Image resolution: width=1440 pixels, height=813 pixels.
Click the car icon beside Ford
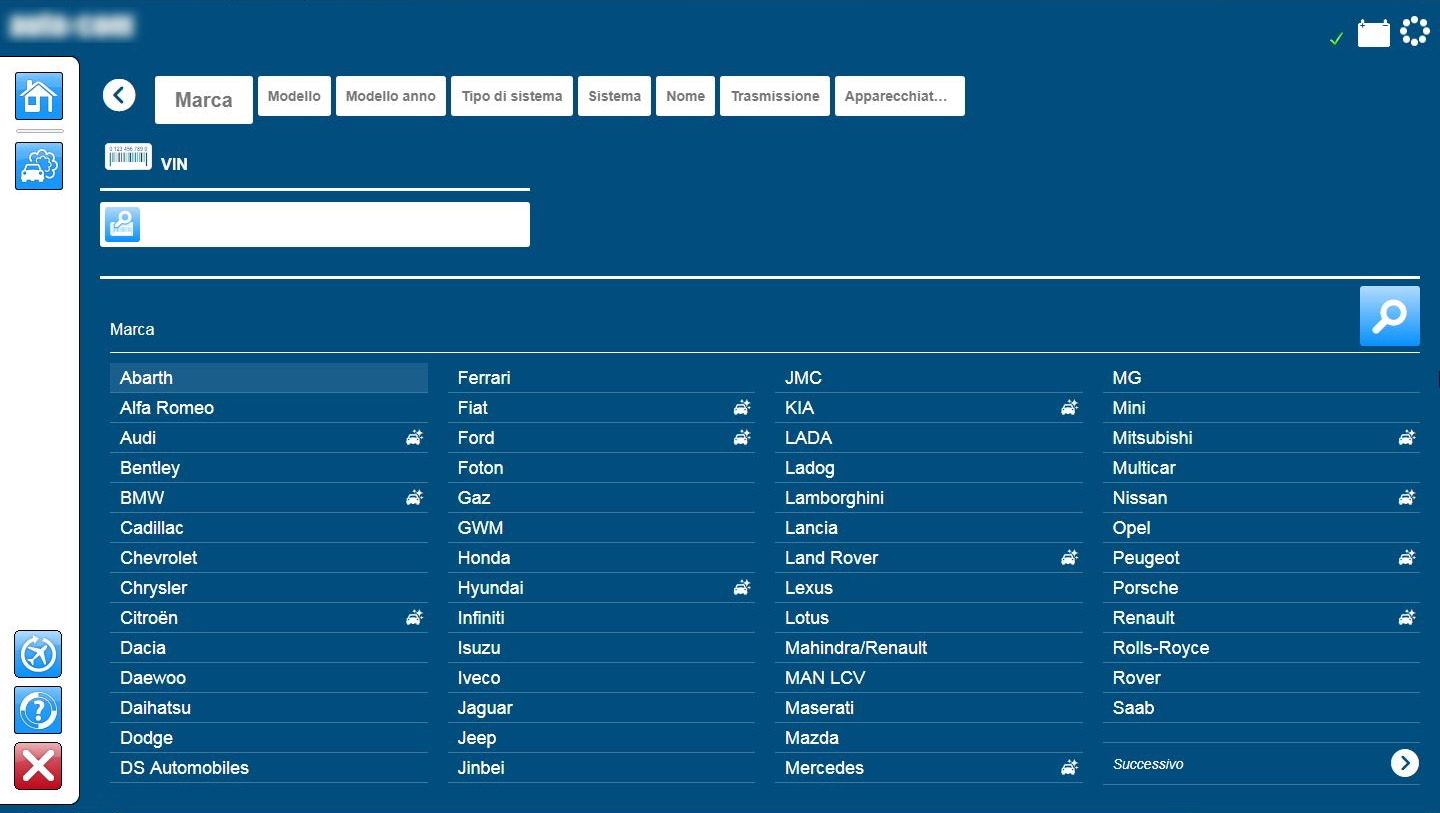point(742,437)
